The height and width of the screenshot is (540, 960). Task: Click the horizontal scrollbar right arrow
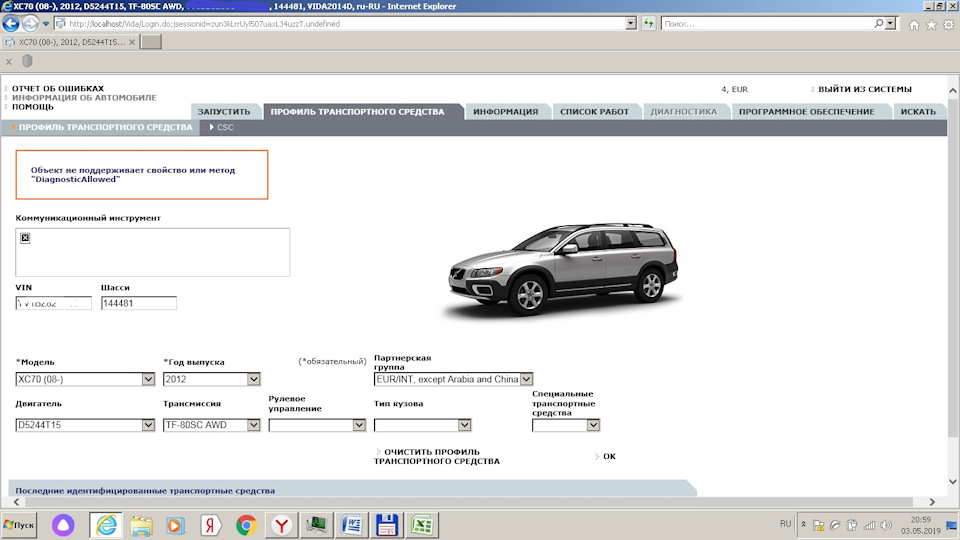click(932, 501)
